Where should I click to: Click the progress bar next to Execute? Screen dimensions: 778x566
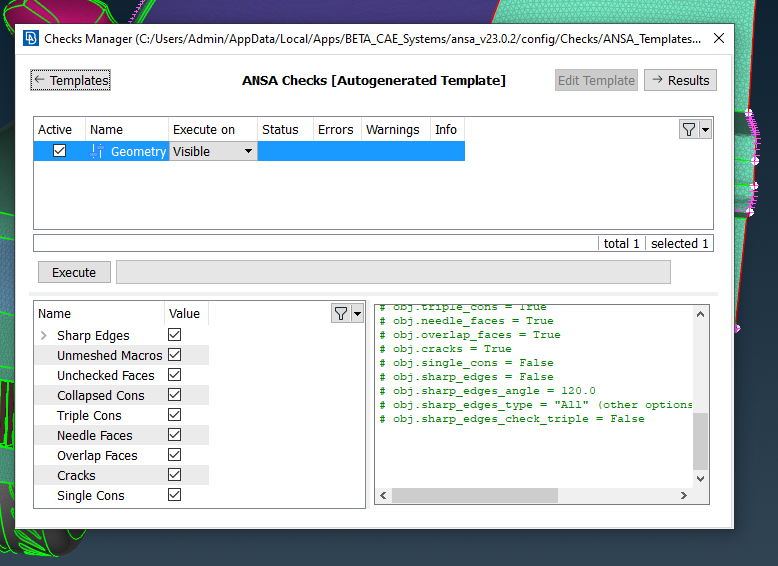click(x=393, y=272)
